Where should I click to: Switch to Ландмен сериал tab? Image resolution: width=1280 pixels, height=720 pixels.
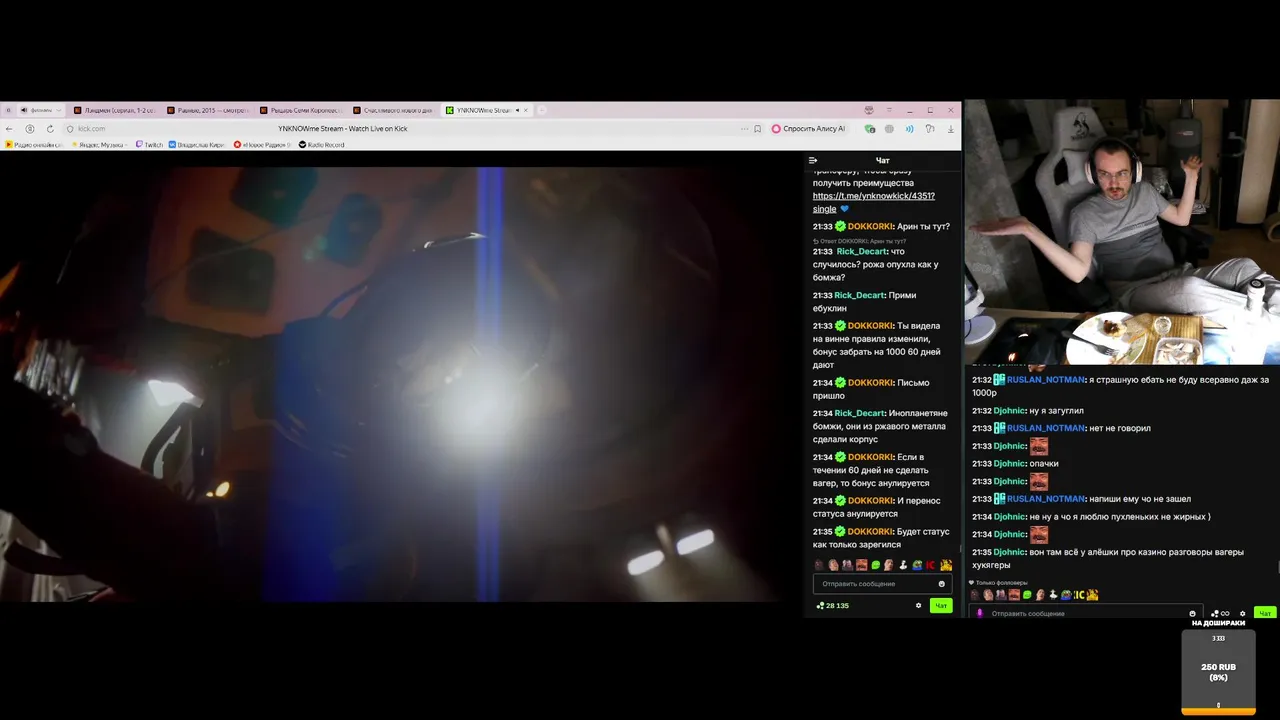[114, 110]
